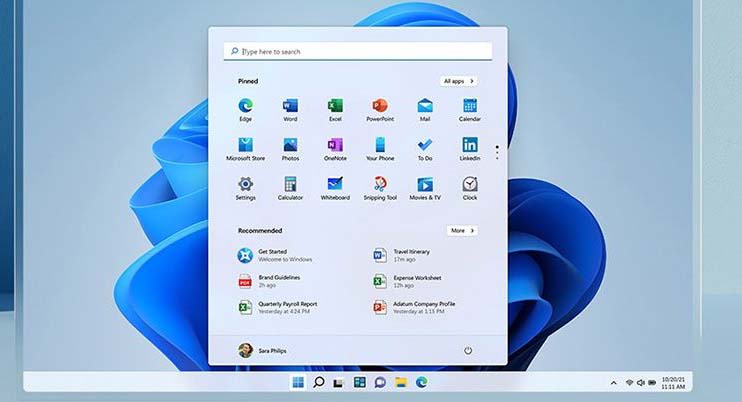This screenshot has width=742, height=402.
Task: Click the Start button on taskbar
Action: point(297,382)
